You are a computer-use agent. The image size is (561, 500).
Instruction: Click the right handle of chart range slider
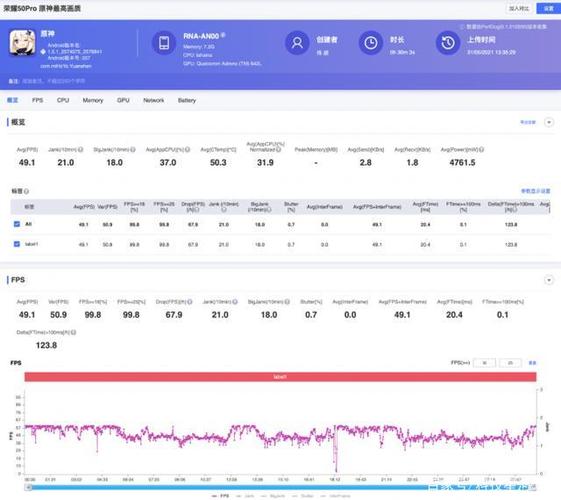533,487
